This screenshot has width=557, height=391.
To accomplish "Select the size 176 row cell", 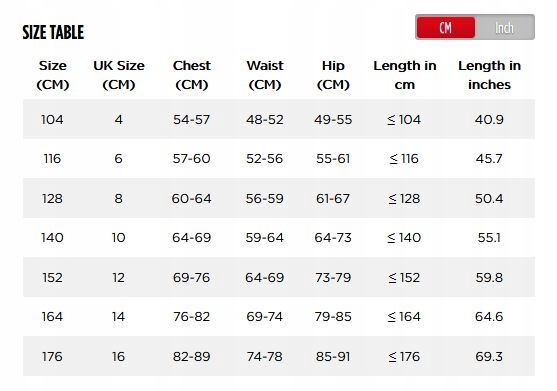I will tap(52, 356).
